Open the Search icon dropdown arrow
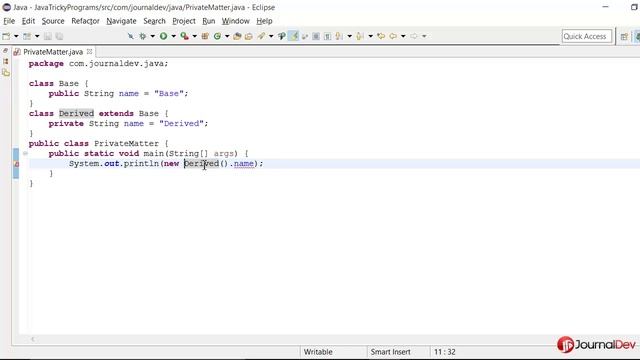Screen dimensions: 640x360 click(271, 36)
